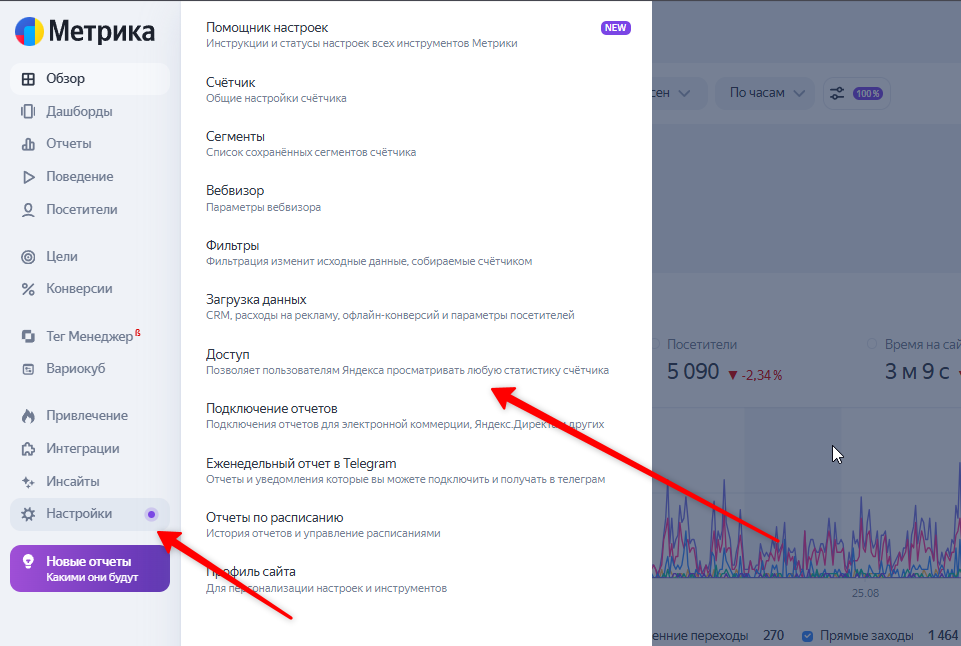Toggle the Прямые заходы checkbox
This screenshot has width=961, height=646.
tap(808, 635)
